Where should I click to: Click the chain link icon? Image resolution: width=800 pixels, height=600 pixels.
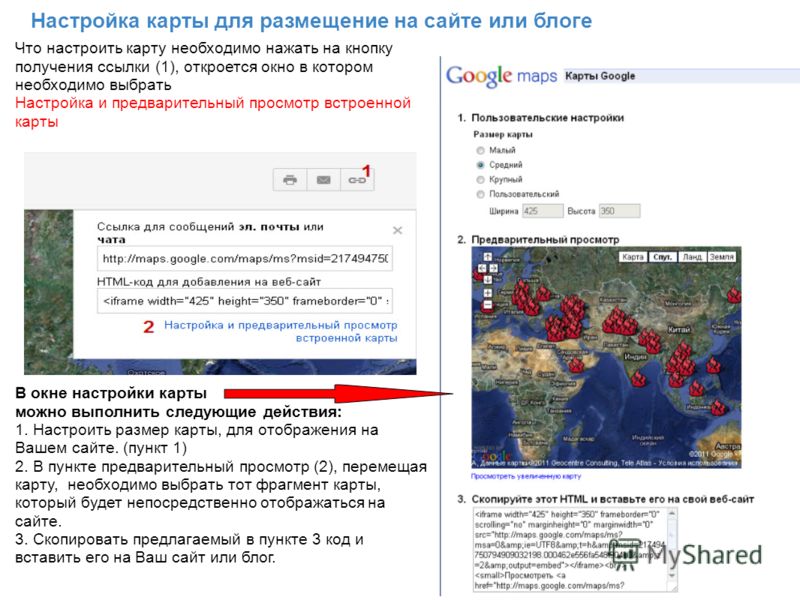click(x=357, y=180)
